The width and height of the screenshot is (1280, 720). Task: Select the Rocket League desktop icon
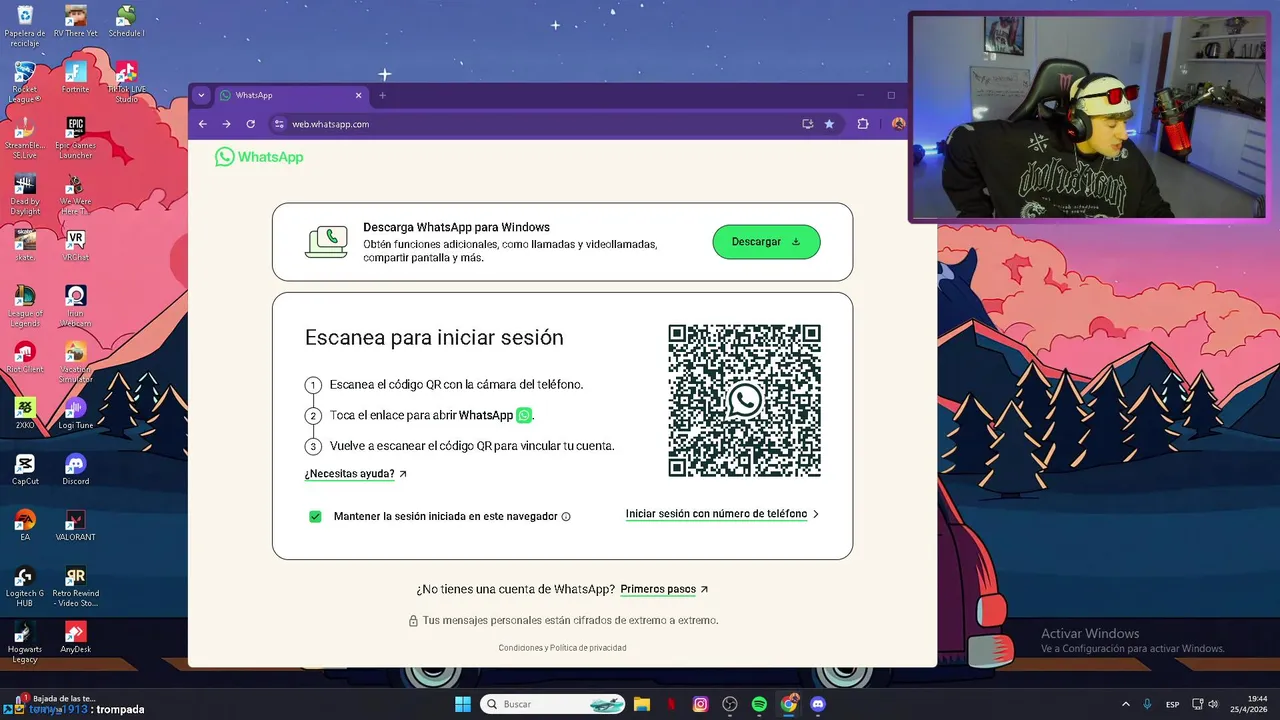pos(25,82)
